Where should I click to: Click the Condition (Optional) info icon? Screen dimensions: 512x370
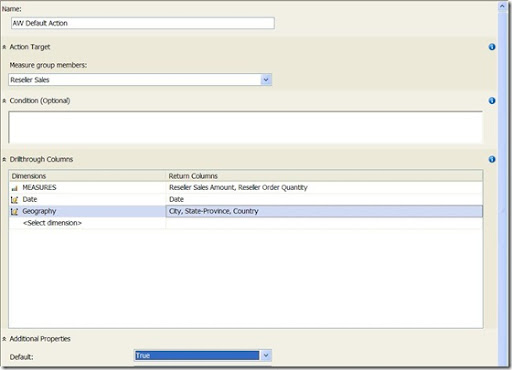[x=492, y=101]
